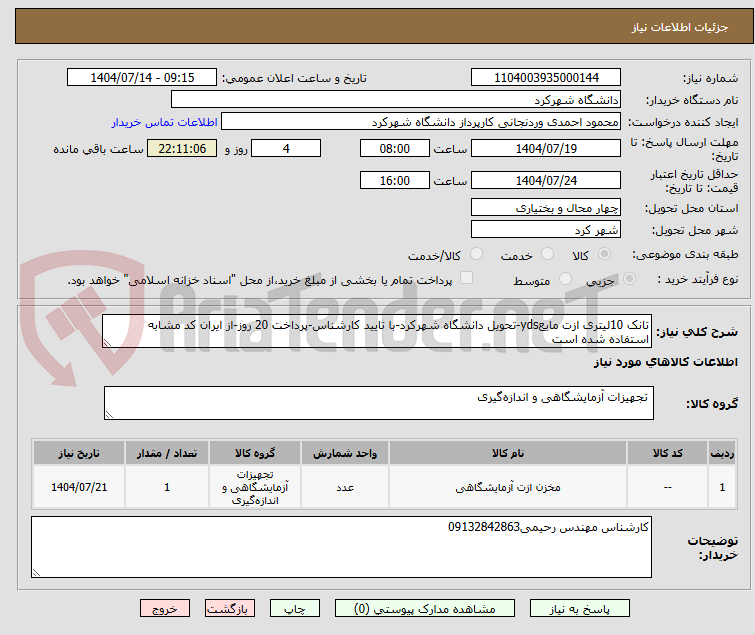Click the گروه کالا textarea
The image size is (755, 635).
click(379, 403)
